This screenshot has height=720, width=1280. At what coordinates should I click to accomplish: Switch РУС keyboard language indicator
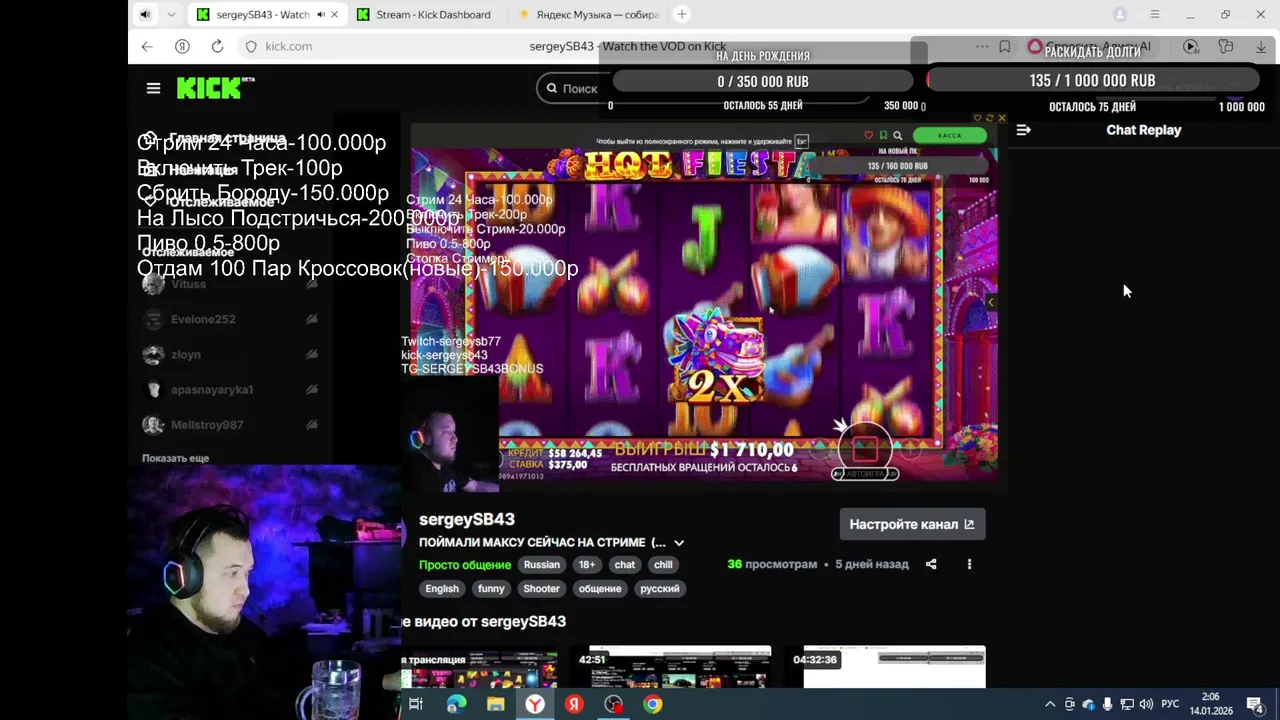1170,704
